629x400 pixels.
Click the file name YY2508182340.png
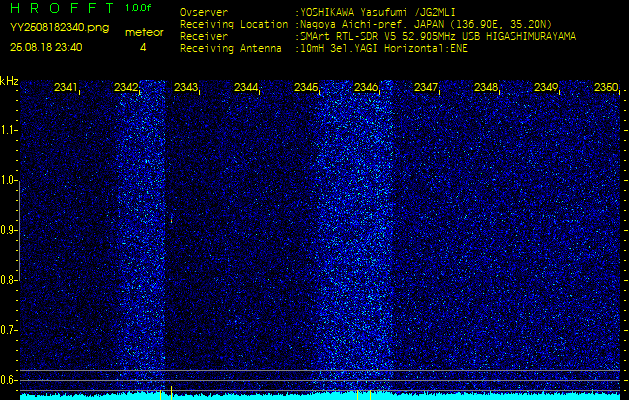point(59,27)
